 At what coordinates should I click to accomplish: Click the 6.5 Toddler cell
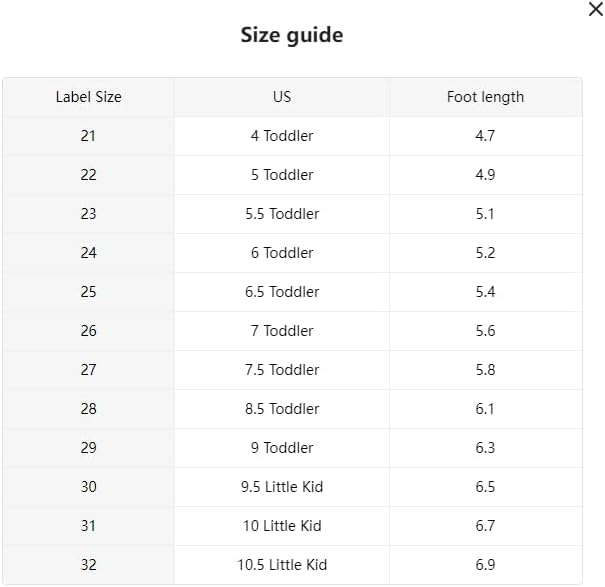point(282,292)
